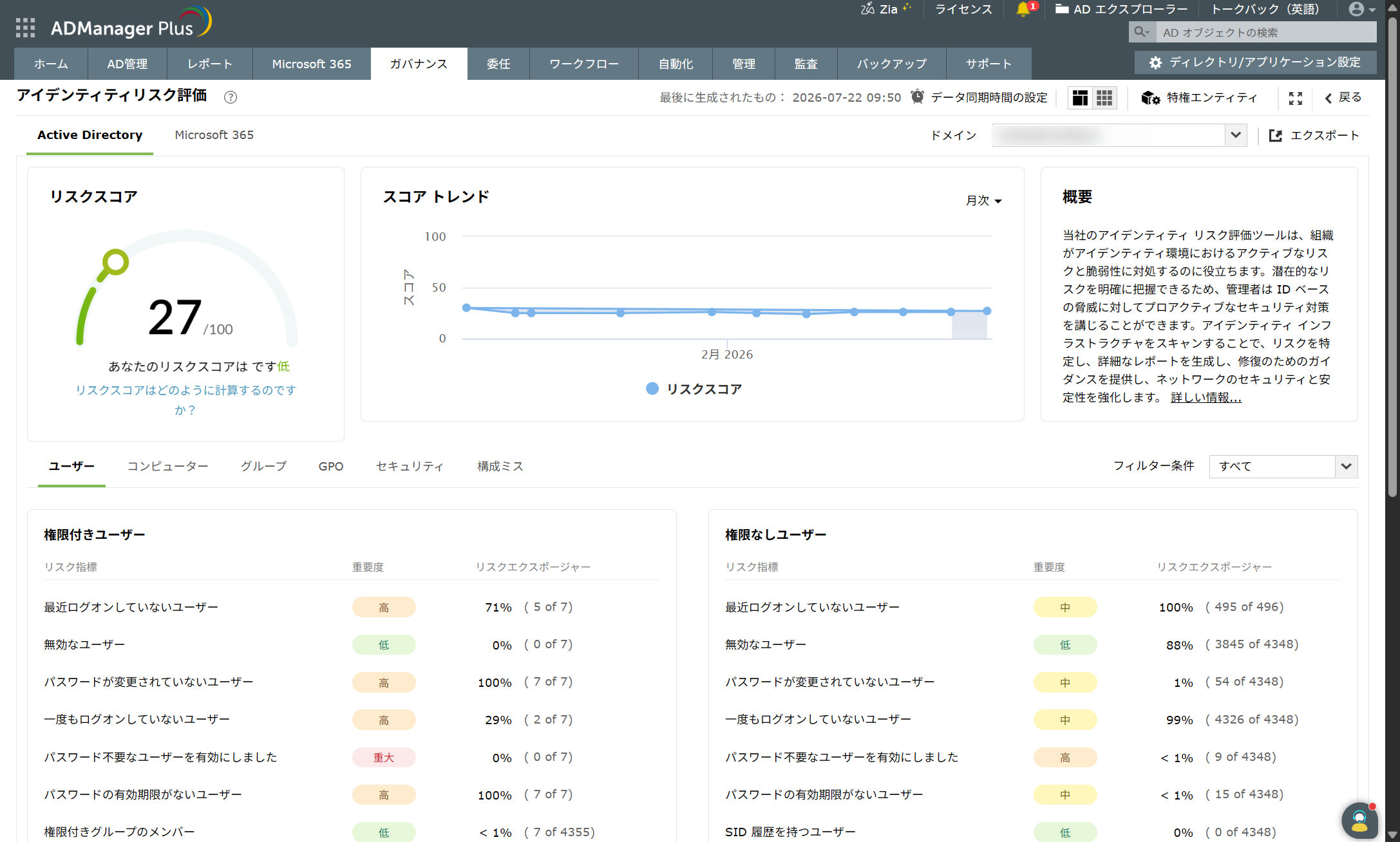The height and width of the screenshot is (842, 1400).
Task: Open リスクスコアはどのように計算するのですか？ link
Action: pyautogui.click(x=185, y=400)
